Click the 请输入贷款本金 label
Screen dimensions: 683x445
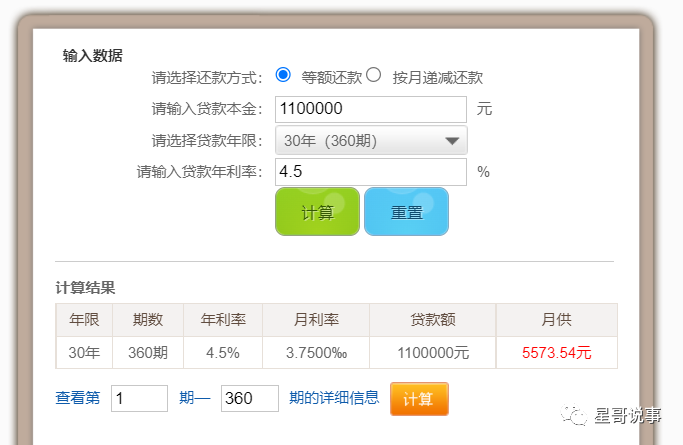207,109
